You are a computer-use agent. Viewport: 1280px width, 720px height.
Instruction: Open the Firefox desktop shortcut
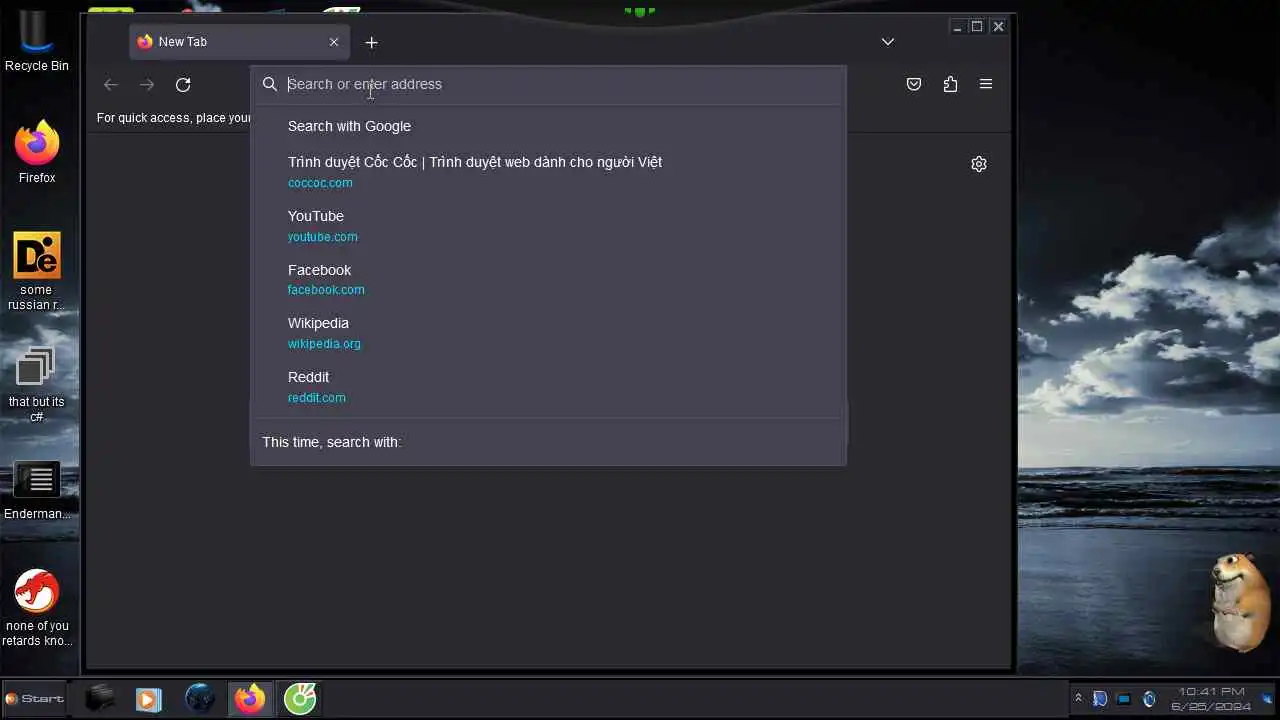(37, 152)
